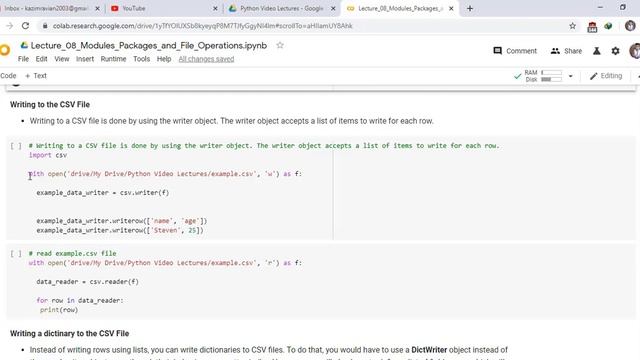View site security lock info

coord(45,26)
